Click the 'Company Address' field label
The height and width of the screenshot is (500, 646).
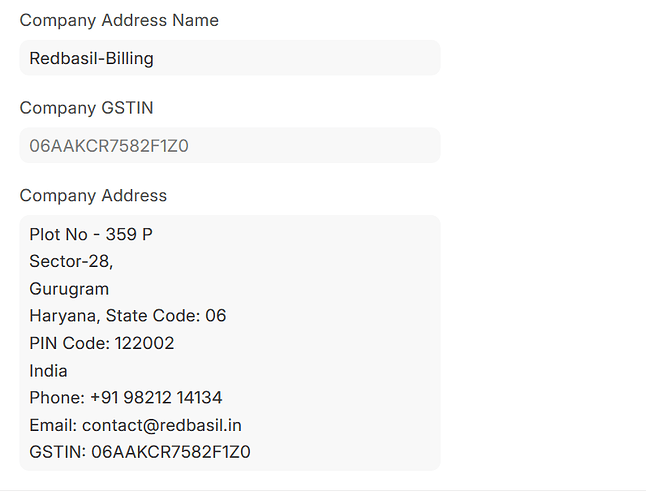[93, 195]
